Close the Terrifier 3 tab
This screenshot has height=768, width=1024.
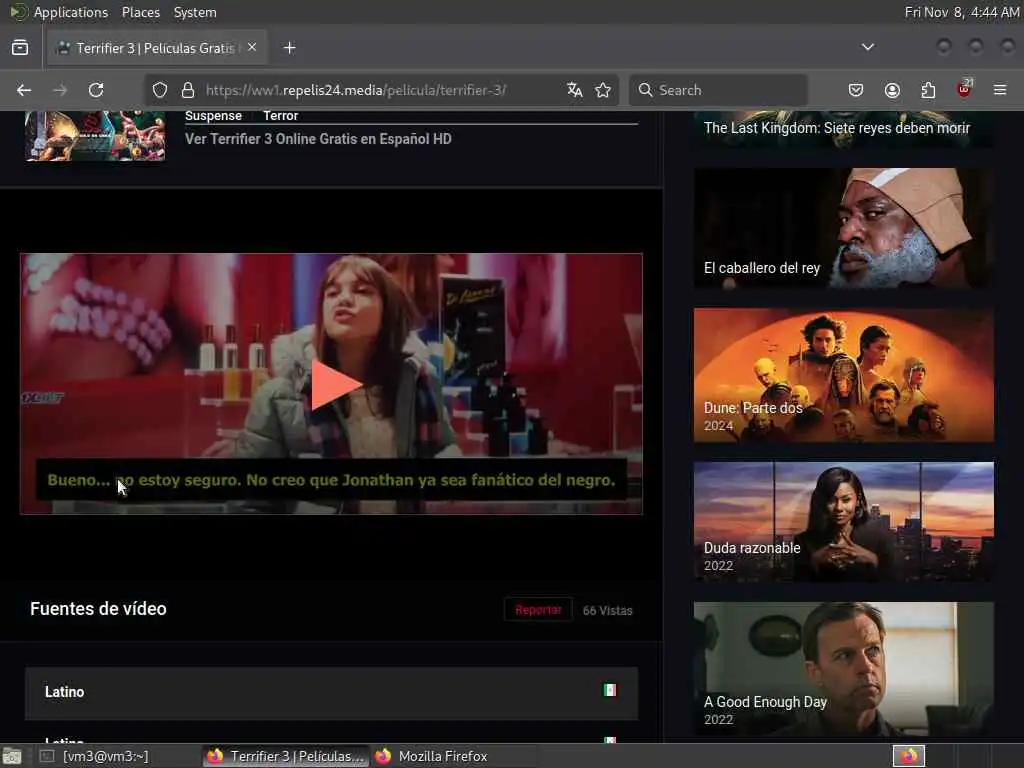click(x=252, y=47)
